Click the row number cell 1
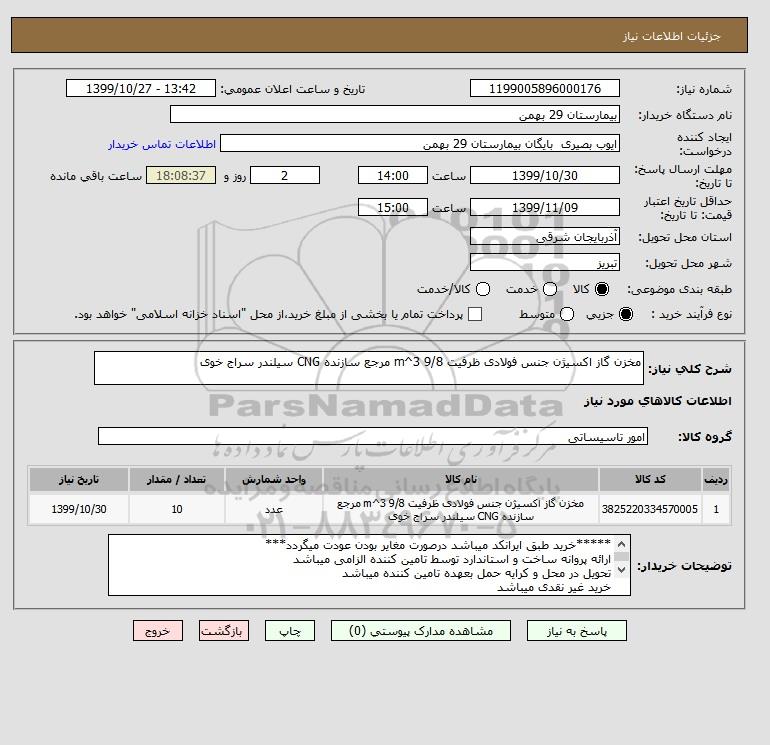 pos(716,509)
